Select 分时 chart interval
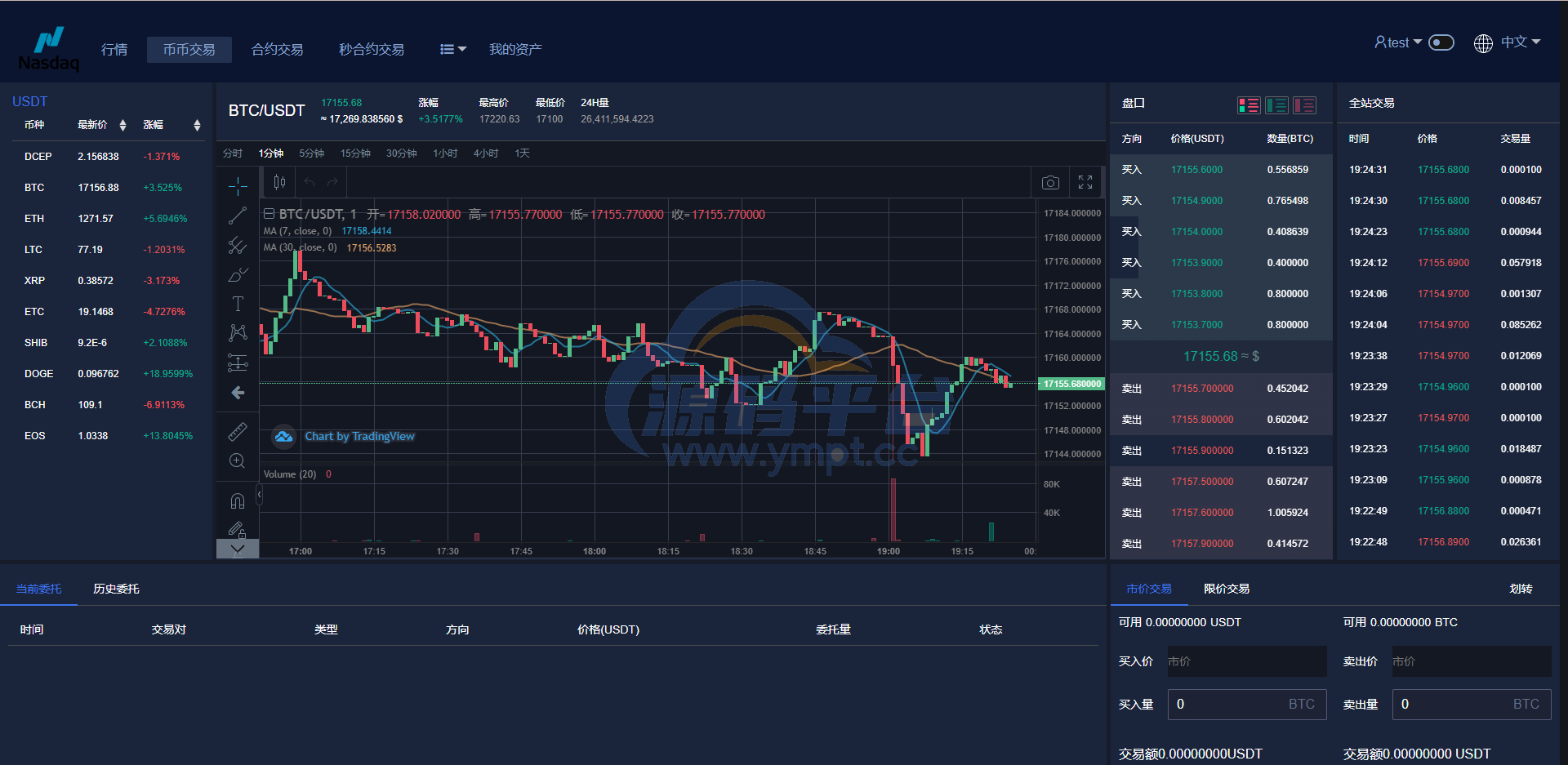Image resolution: width=1568 pixels, height=765 pixels. pyautogui.click(x=233, y=153)
